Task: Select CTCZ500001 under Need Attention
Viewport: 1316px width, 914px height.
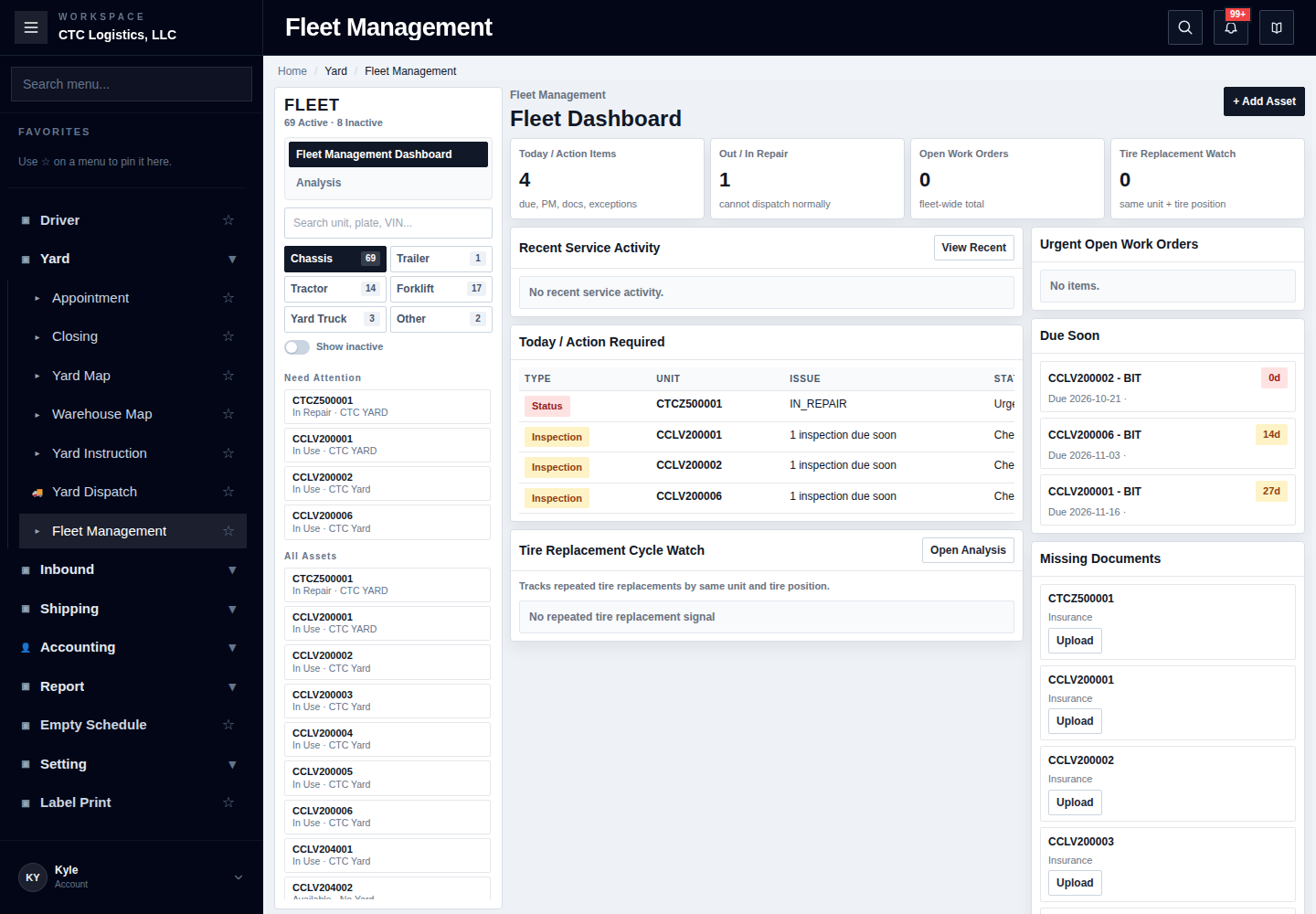Action: pos(387,407)
